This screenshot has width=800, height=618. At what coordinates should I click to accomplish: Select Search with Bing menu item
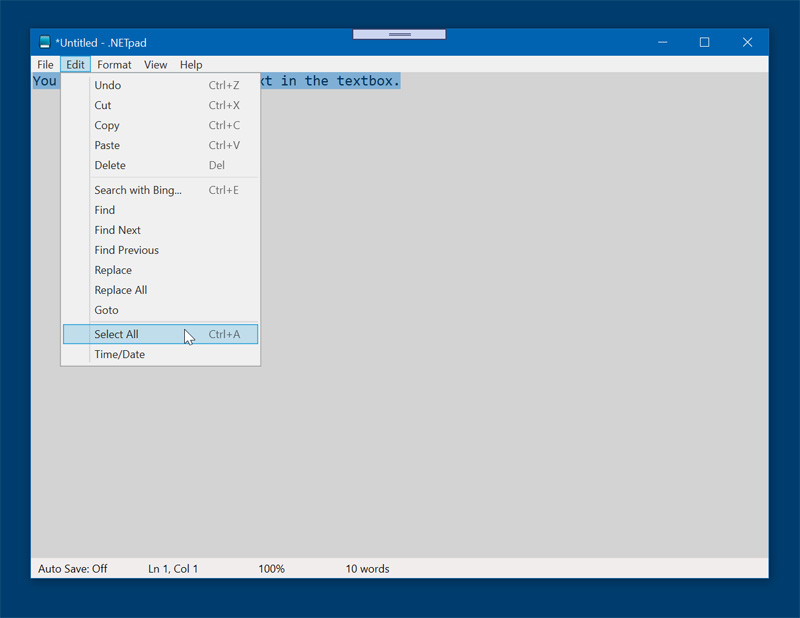point(138,190)
